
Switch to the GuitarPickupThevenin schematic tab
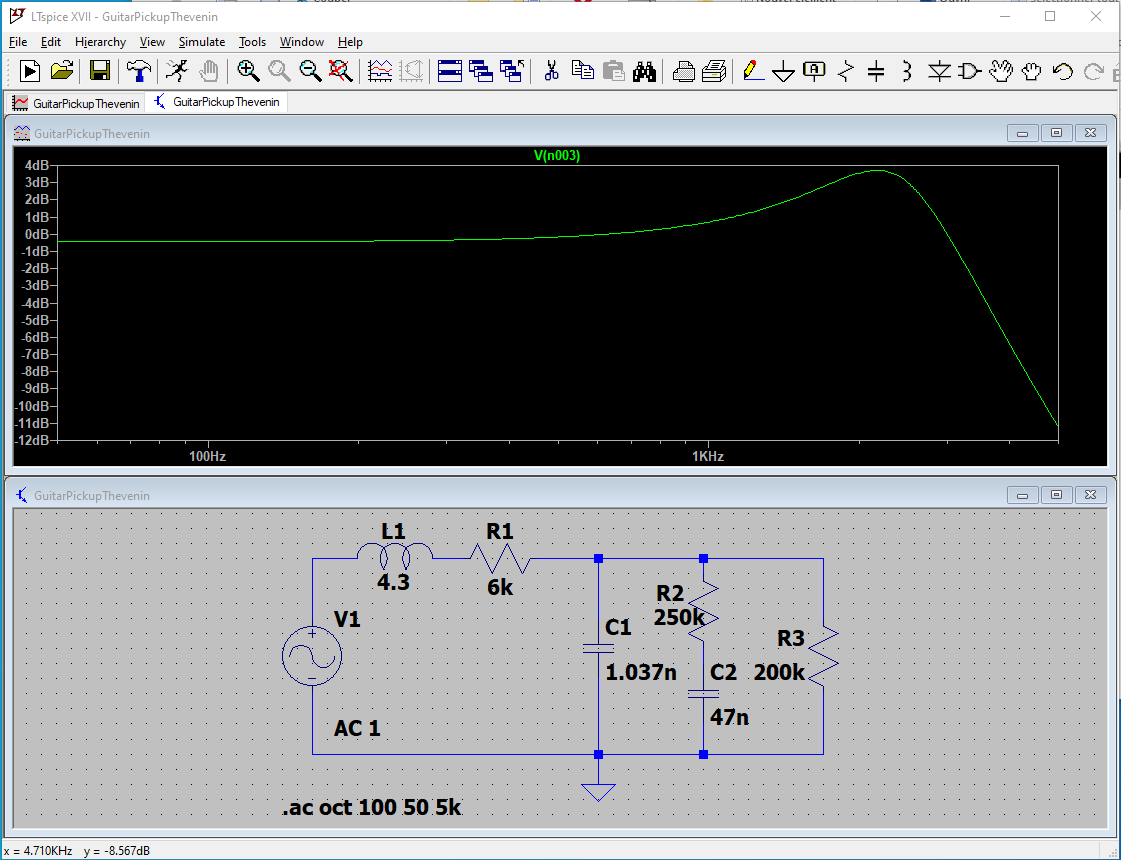tap(217, 103)
